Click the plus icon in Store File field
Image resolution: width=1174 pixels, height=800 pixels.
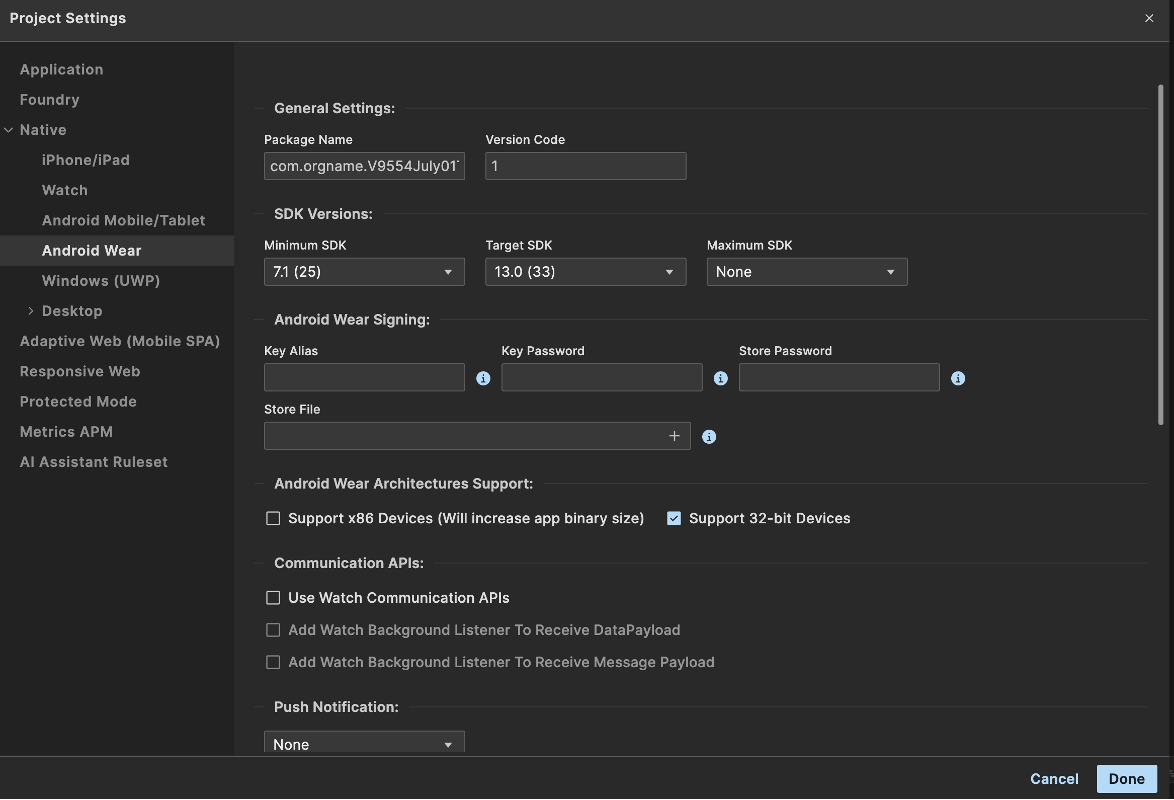point(674,436)
